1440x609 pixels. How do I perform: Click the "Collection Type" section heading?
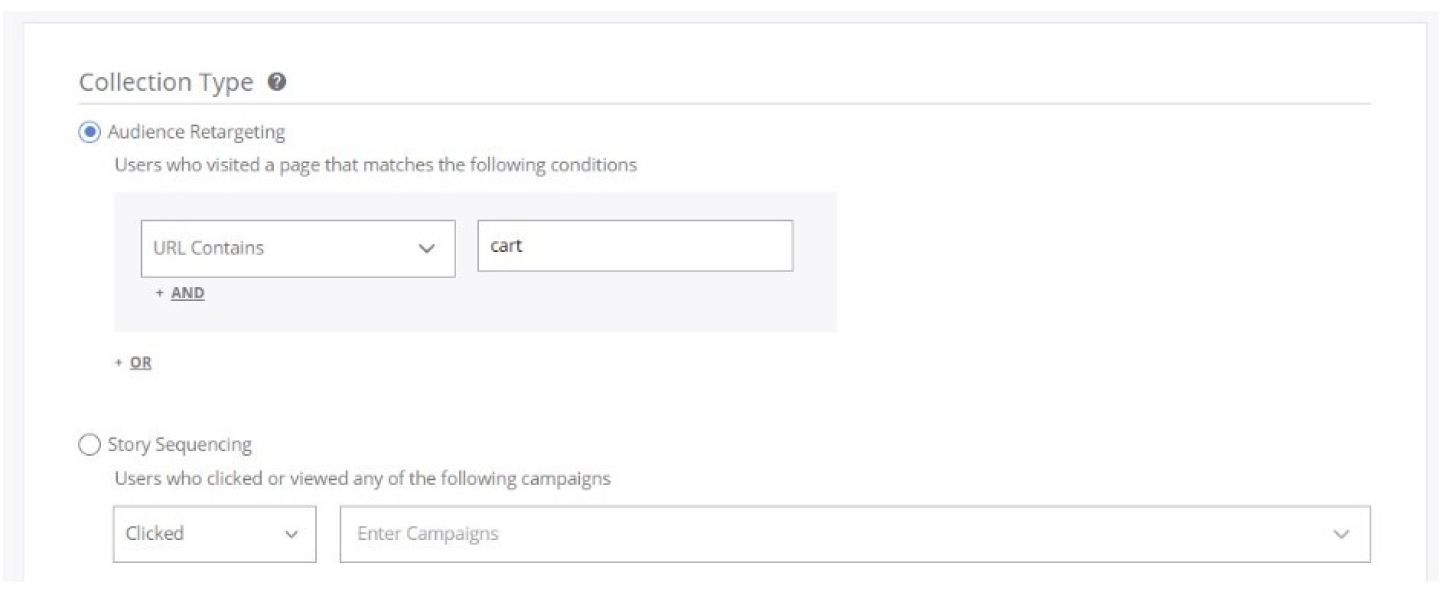[166, 82]
